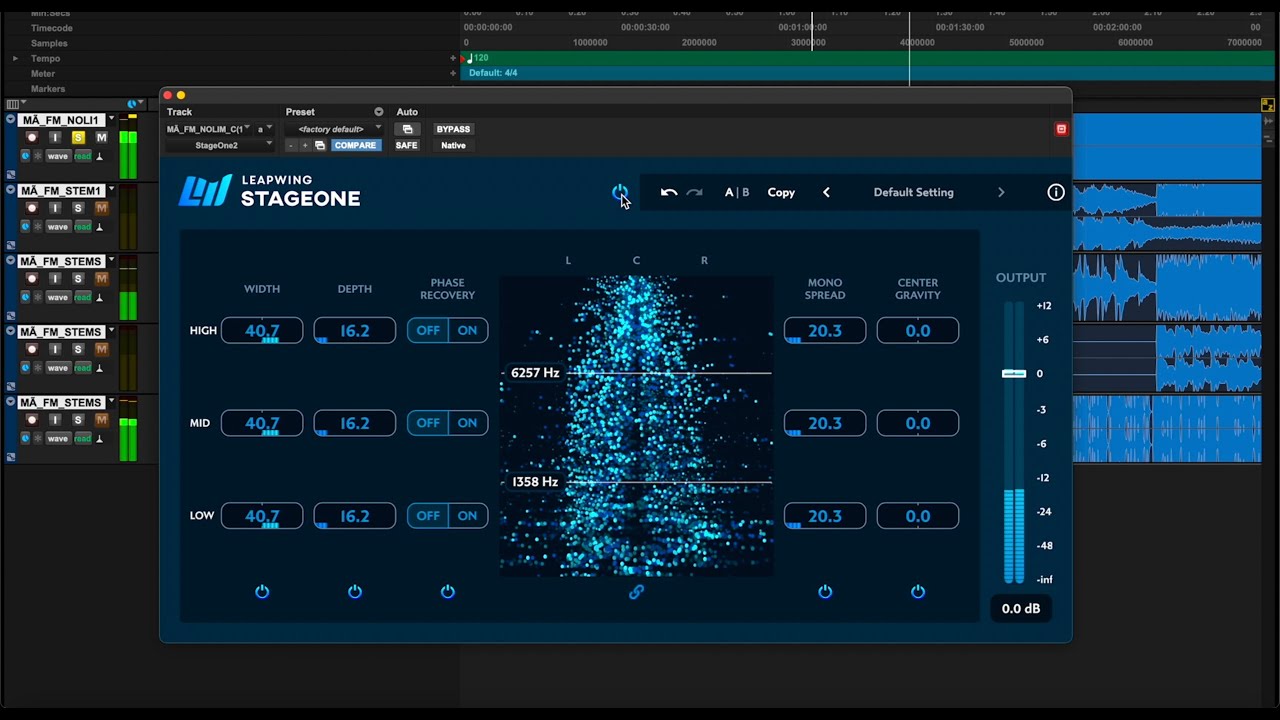
Task: Click the band link chain icon
Action: [x=636, y=592]
